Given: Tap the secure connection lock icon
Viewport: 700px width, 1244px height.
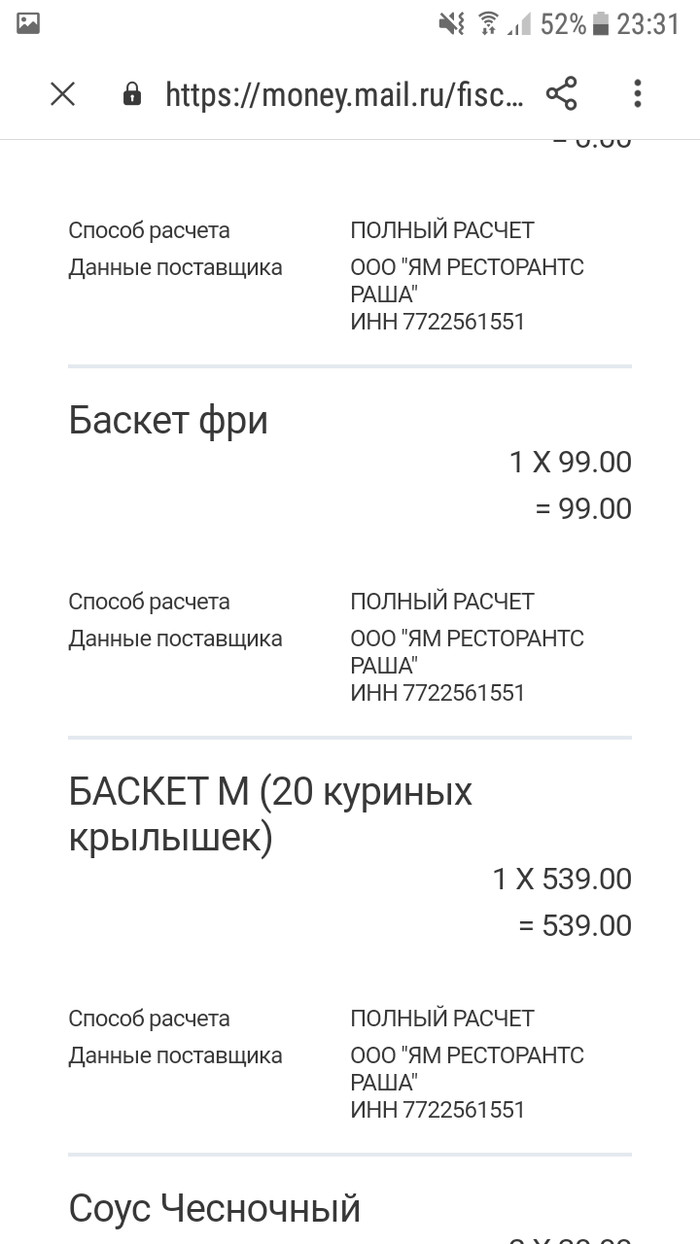Looking at the screenshot, I should click(131, 94).
